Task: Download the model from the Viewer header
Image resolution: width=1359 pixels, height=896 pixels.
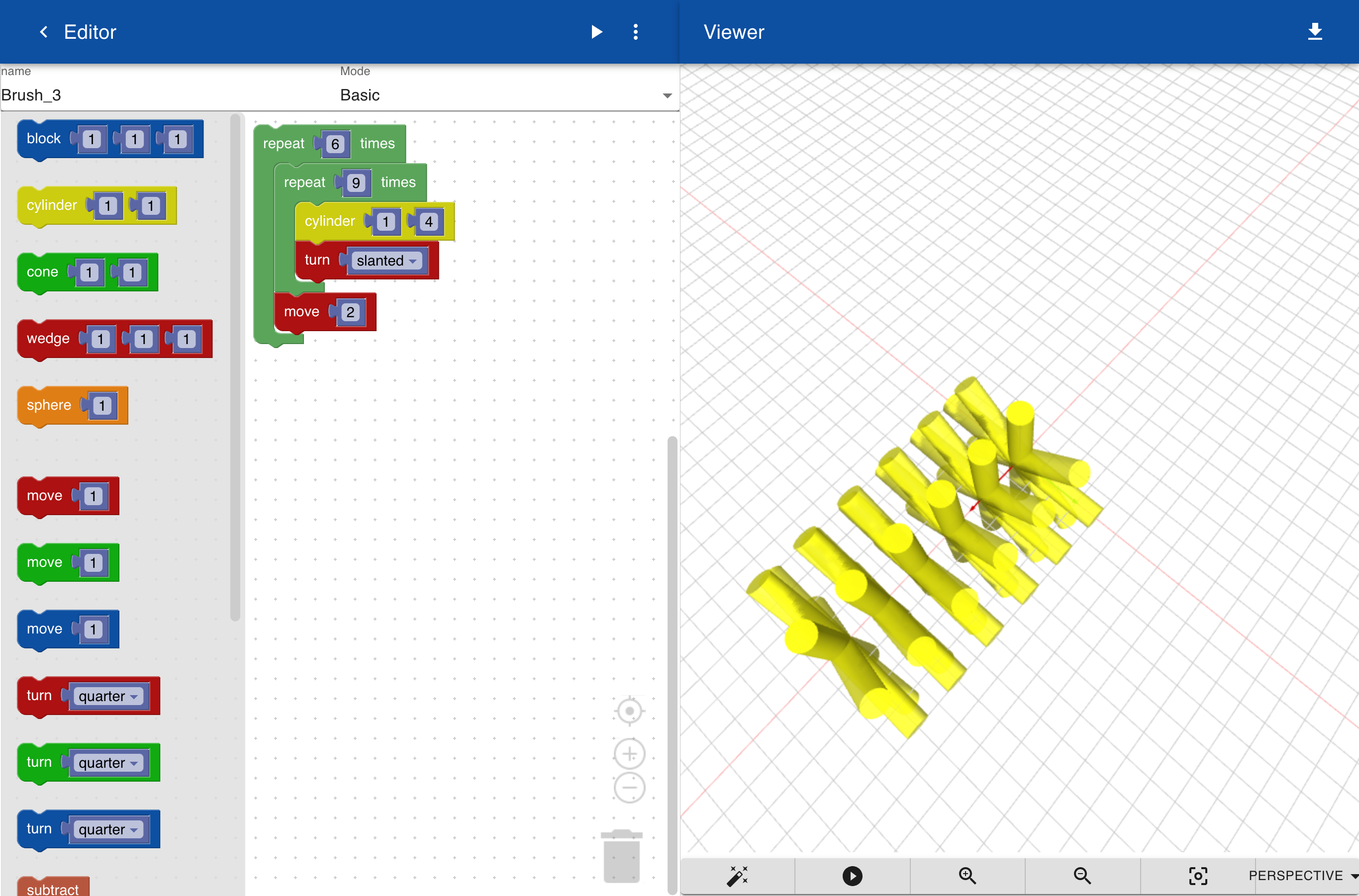Action: (1314, 31)
